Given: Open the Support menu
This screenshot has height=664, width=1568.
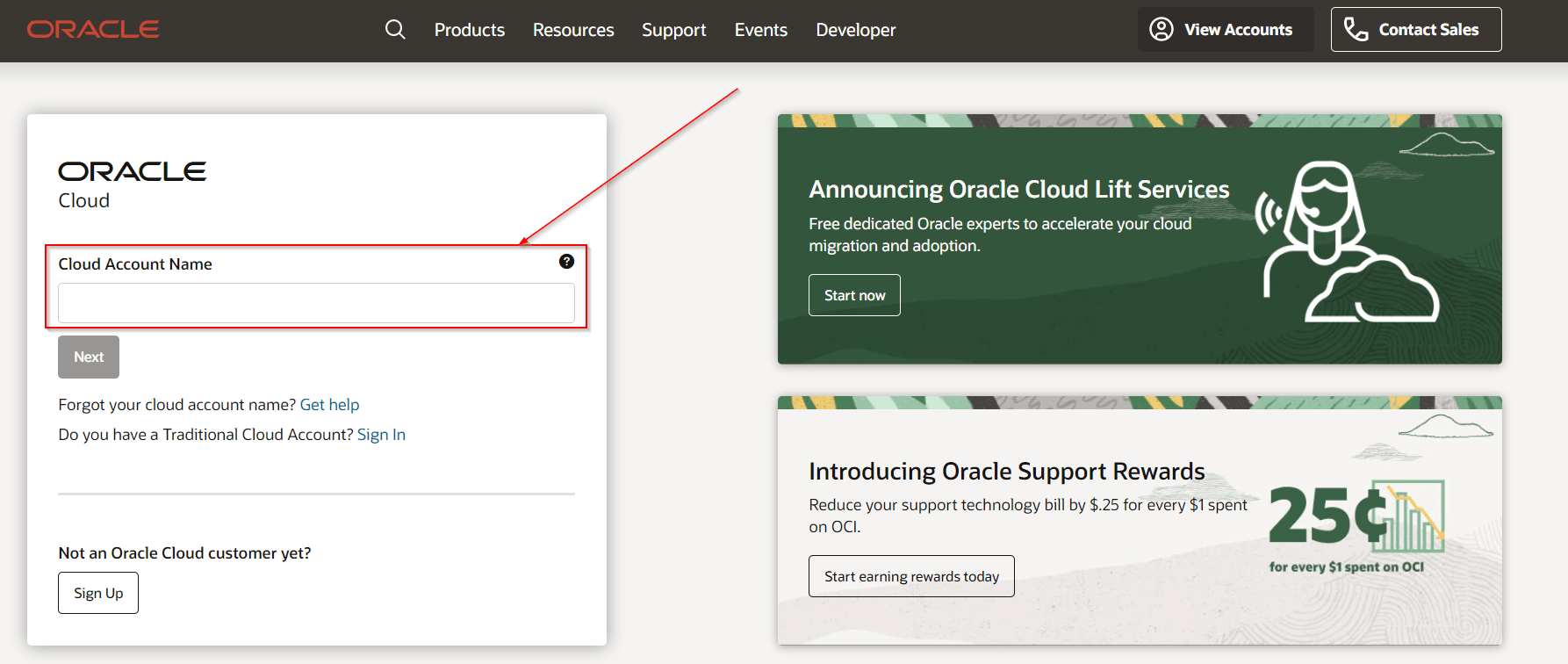Looking at the screenshot, I should (673, 30).
